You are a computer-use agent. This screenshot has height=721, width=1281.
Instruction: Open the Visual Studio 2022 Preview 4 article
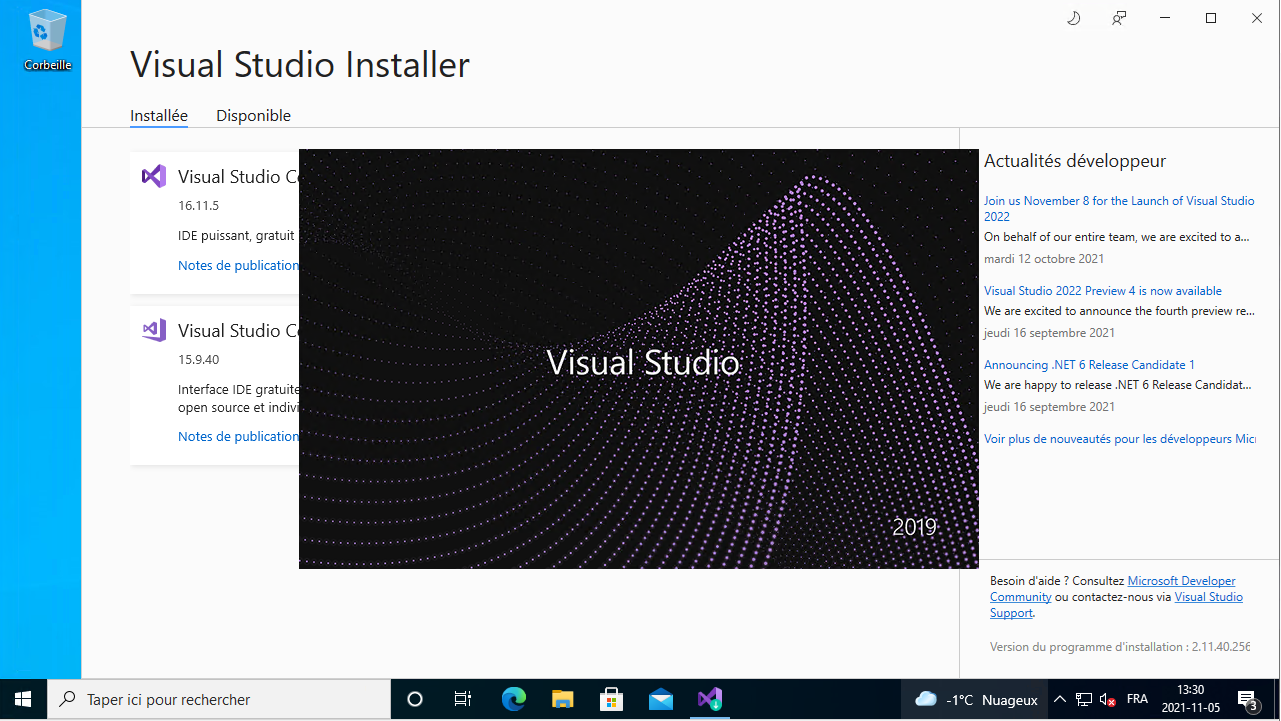tap(1102, 291)
